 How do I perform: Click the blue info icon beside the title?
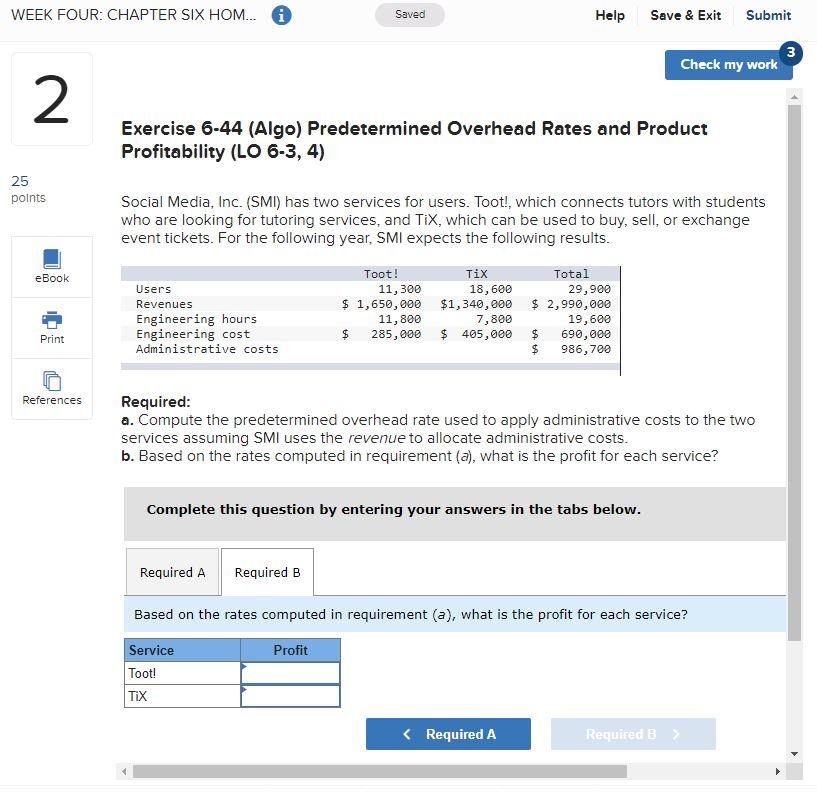(281, 15)
